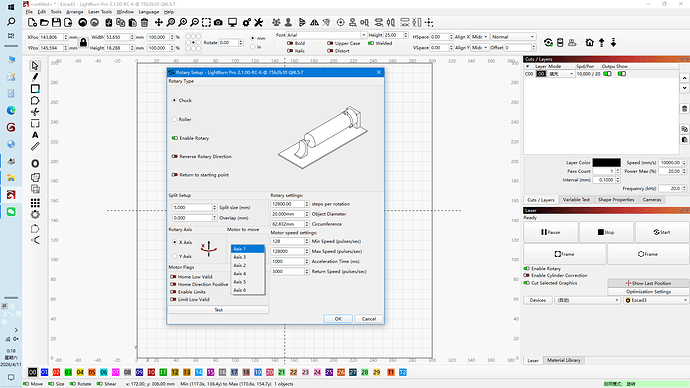Toggle Enable Limits motor flag

click(x=173, y=292)
